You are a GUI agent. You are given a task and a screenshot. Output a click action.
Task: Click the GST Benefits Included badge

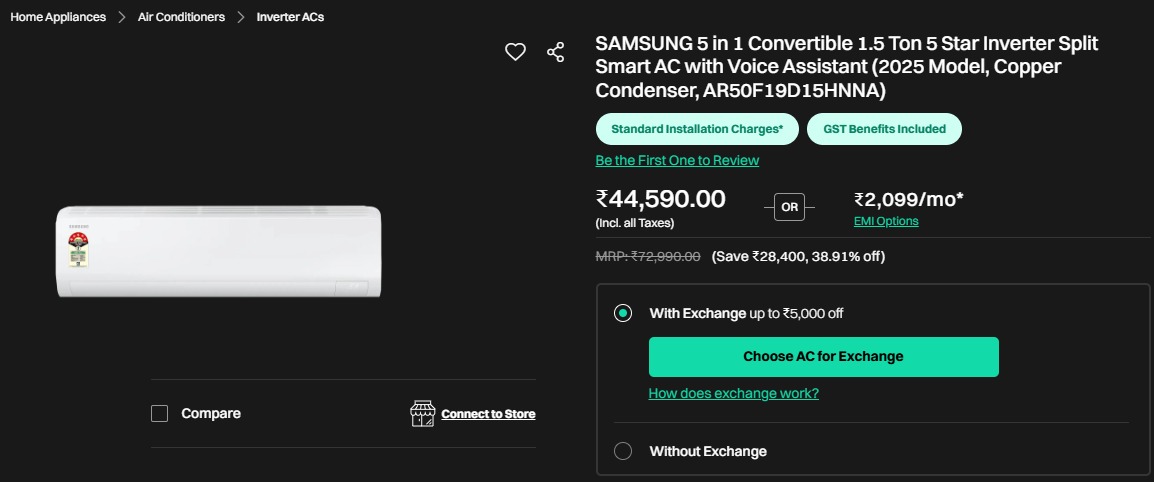(x=884, y=129)
